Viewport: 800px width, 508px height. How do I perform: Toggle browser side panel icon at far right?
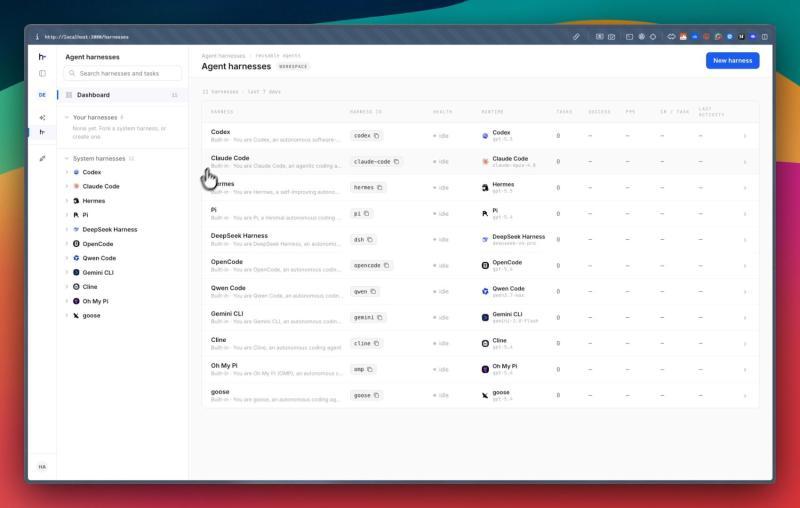pyautogui.click(x=765, y=37)
